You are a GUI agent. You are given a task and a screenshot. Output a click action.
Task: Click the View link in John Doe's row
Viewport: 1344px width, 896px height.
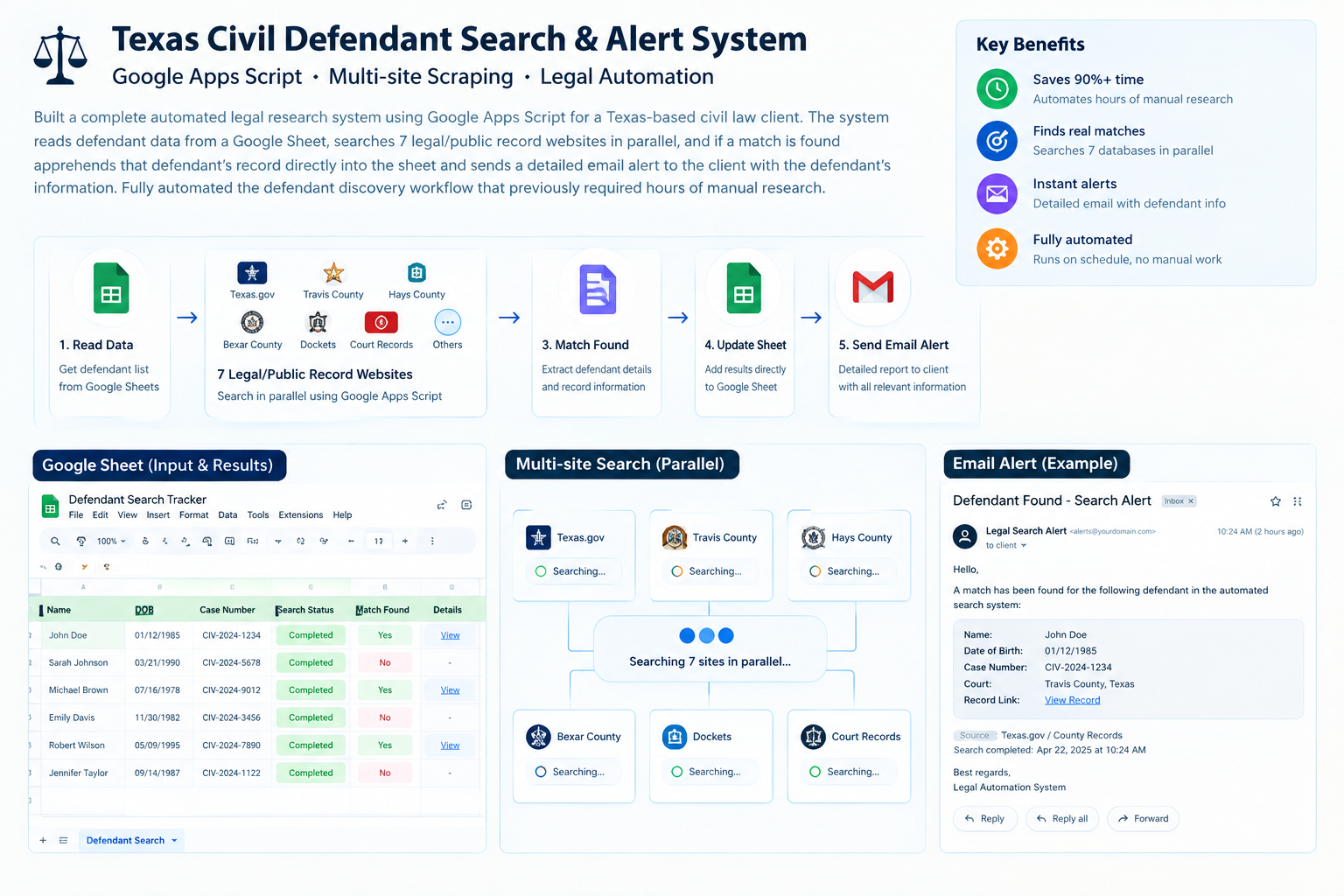click(x=450, y=635)
